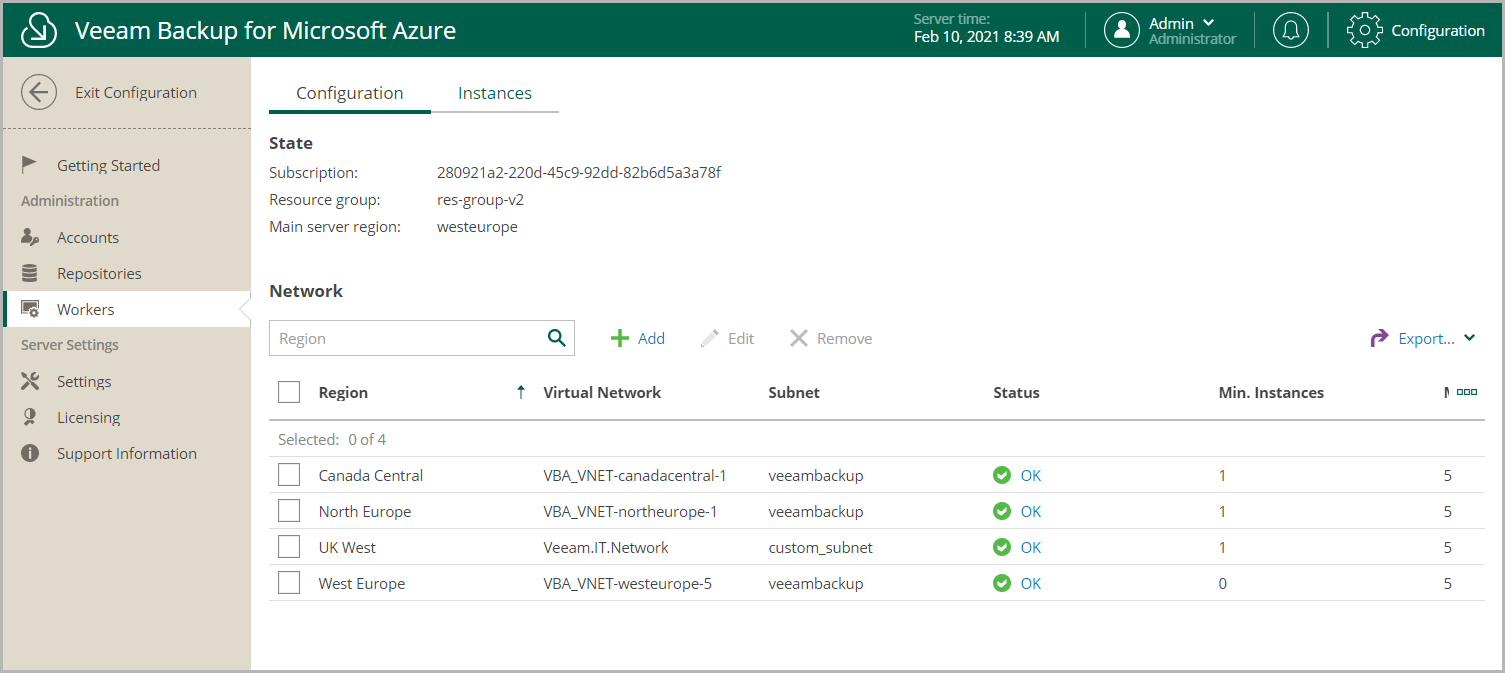This screenshot has width=1505, height=673.
Task: Sort by the Status column header
Action: click(x=1016, y=392)
